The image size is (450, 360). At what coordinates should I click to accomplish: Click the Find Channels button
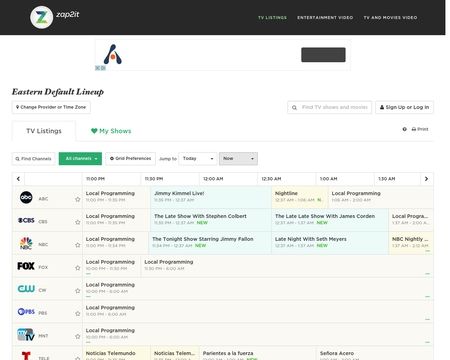point(33,158)
